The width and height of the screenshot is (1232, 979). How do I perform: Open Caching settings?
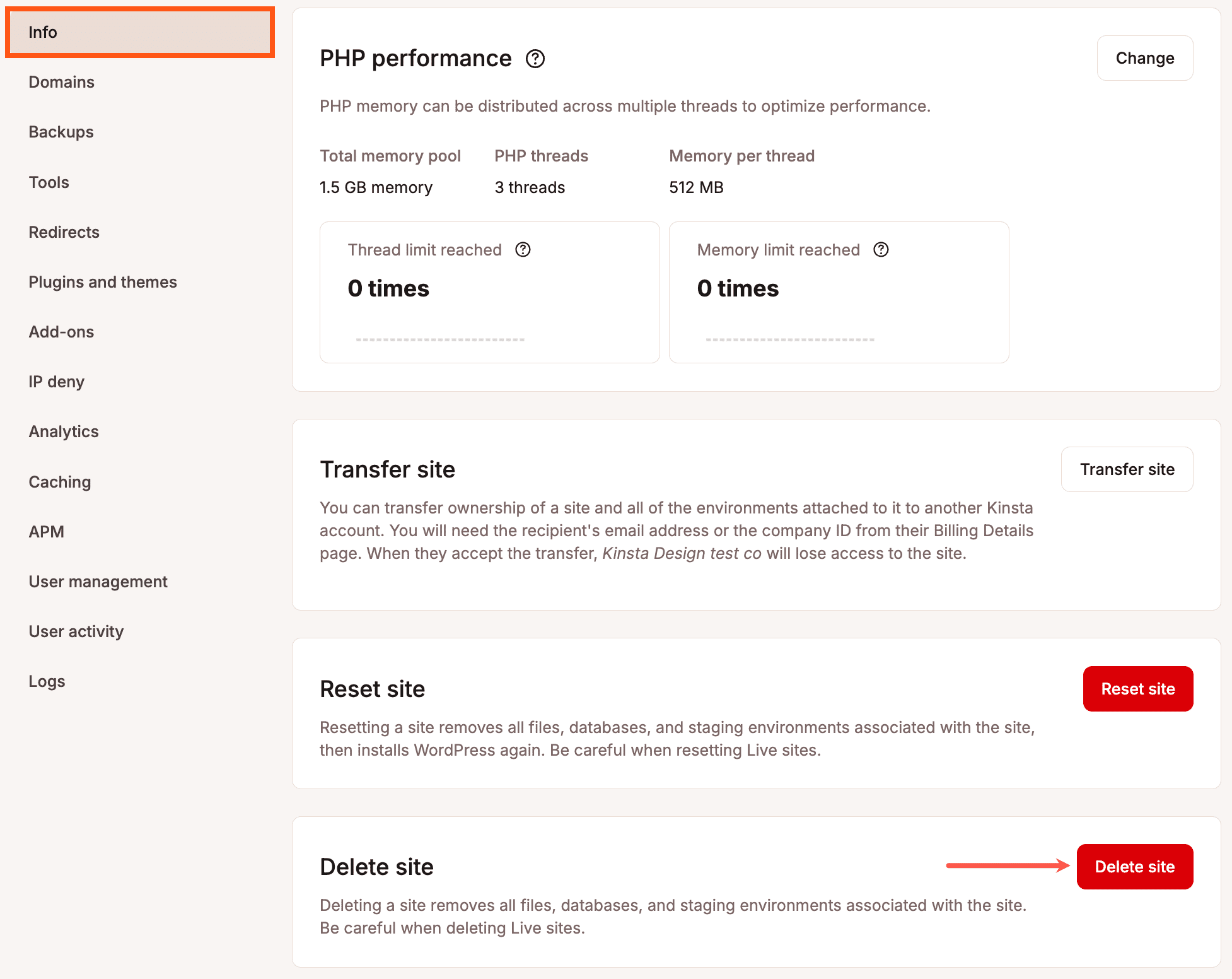click(60, 482)
